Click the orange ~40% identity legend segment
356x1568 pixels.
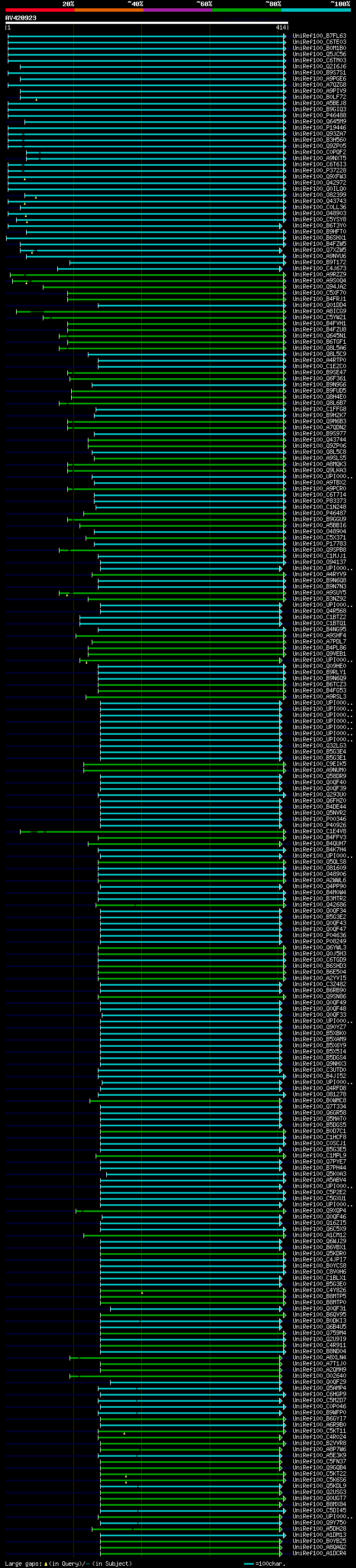(x=109, y=10)
